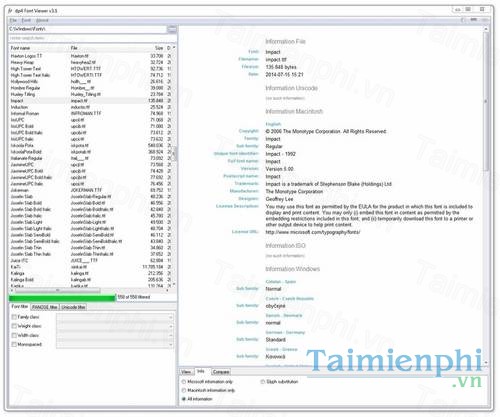Minimize the dp4 Font Viewer window
The height and width of the screenshot is (417, 500).
coord(458,10)
